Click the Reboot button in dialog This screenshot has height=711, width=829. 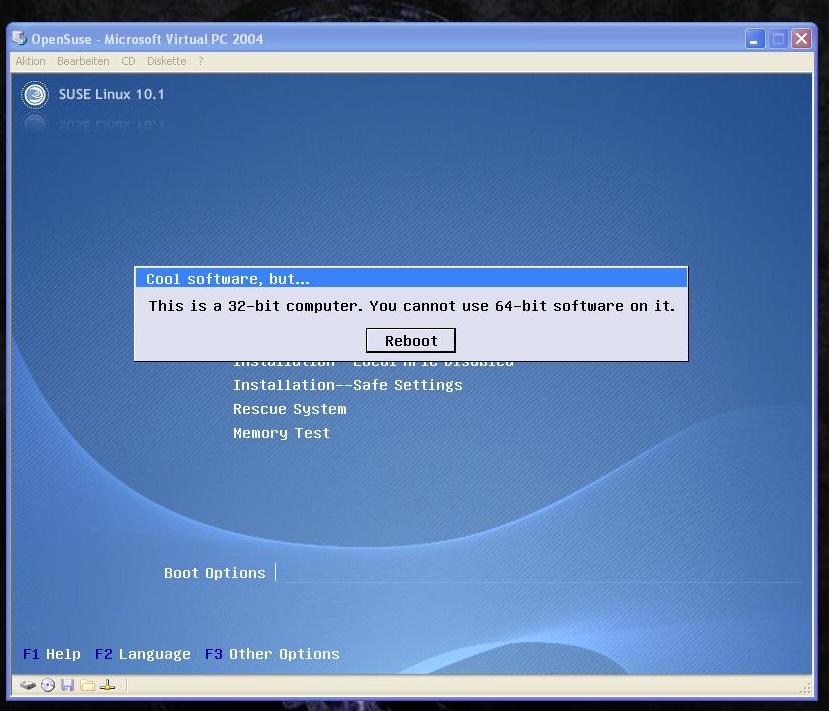(x=410, y=340)
